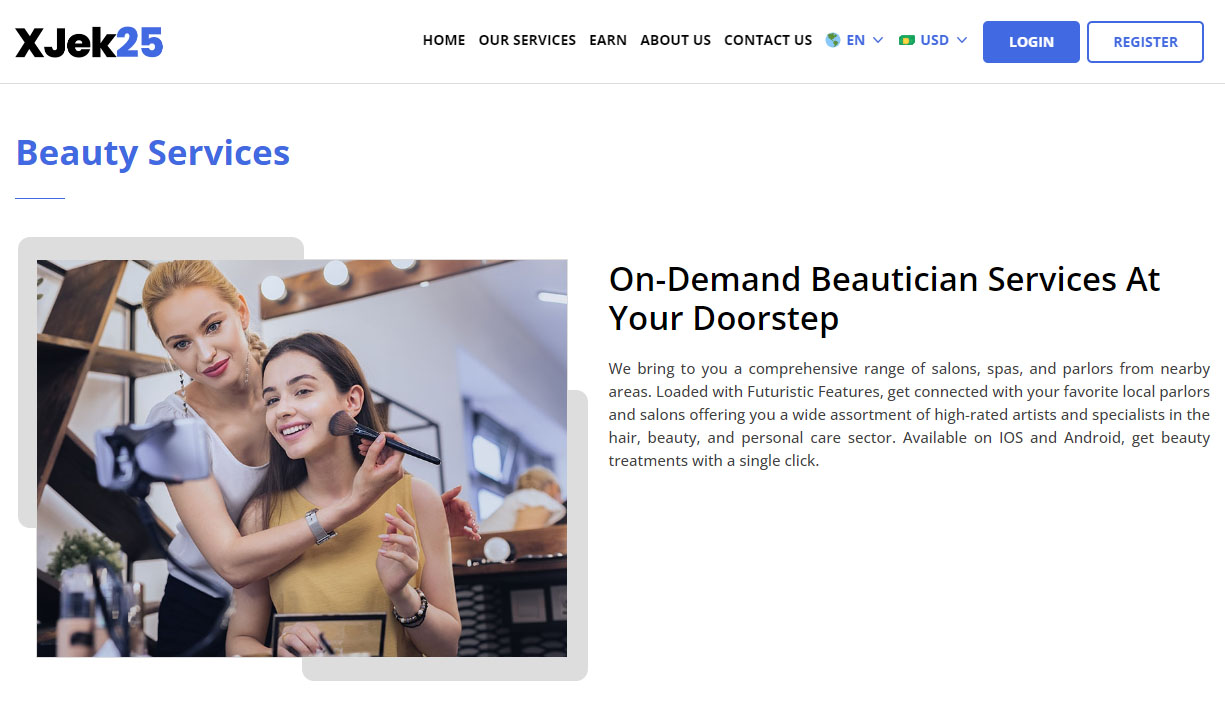Open the ABOUT US page
Viewport: 1225px width, 722px height.
pos(675,40)
